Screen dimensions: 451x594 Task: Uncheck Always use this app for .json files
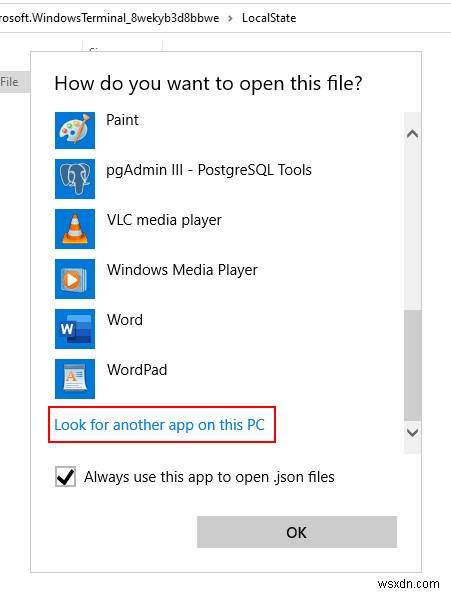coord(65,477)
